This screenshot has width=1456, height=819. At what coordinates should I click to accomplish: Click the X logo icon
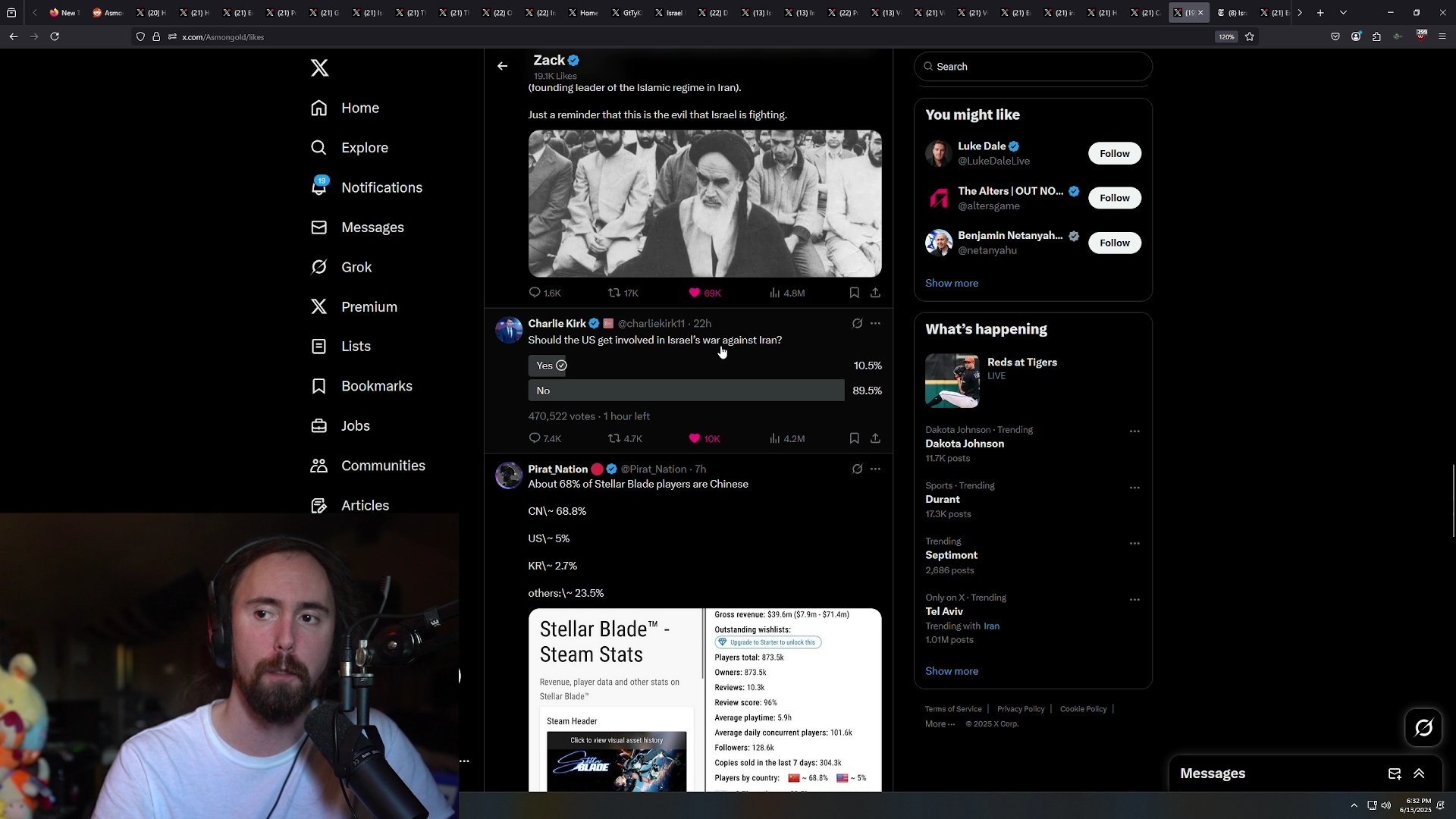(319, 67)
